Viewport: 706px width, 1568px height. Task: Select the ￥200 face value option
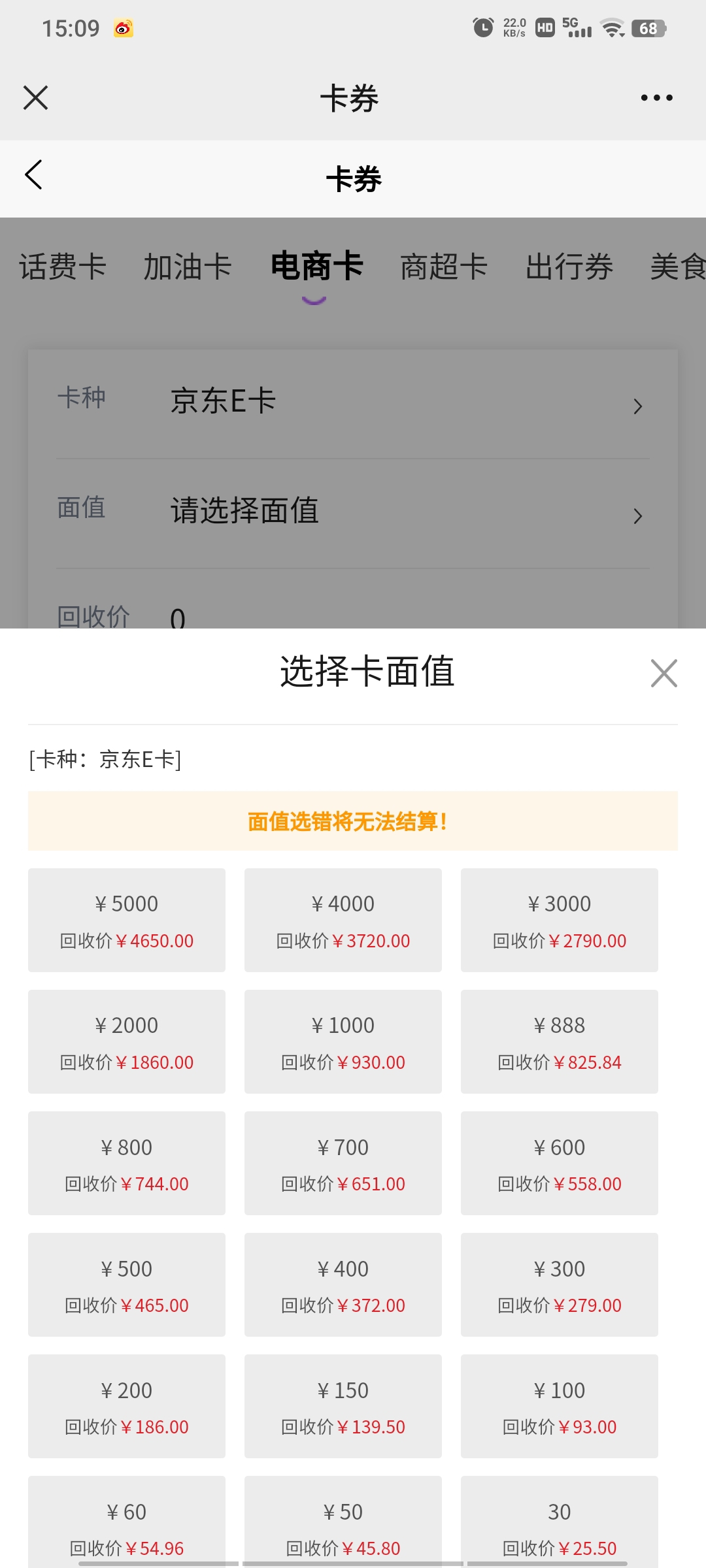coord(127,1406)
